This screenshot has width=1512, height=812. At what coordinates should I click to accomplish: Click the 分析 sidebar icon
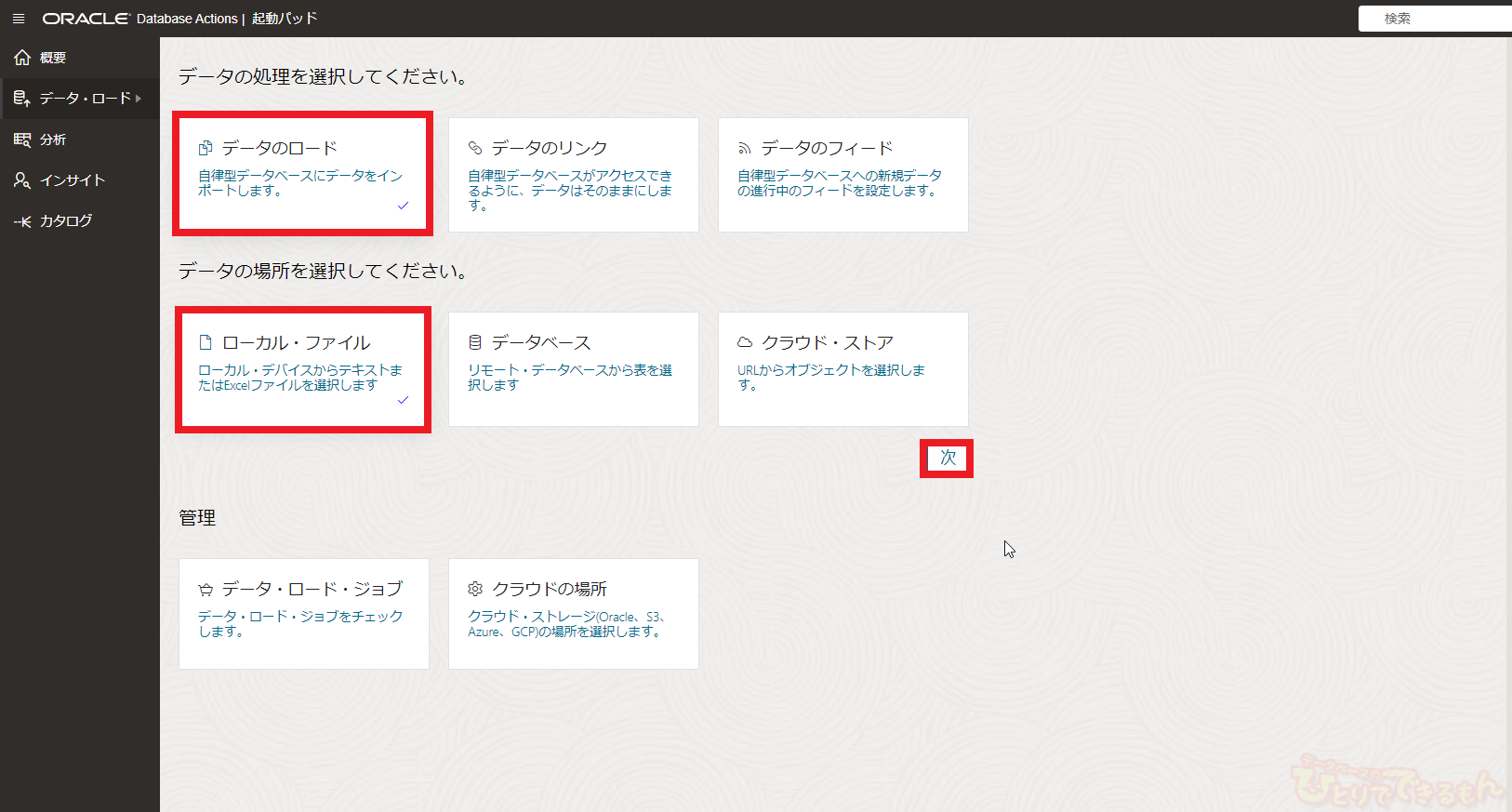coord(22,140)
